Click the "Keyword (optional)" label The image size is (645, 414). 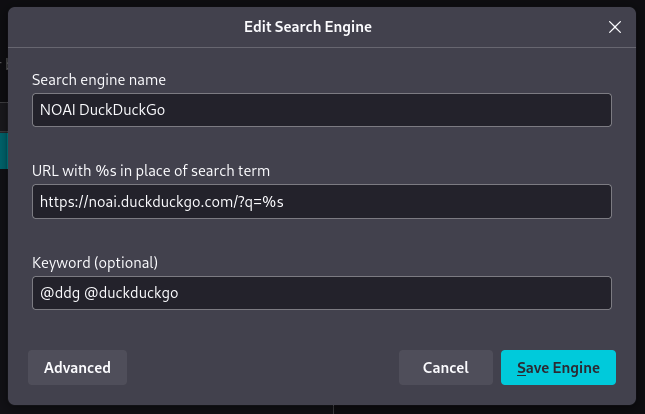pyautogui.click(x=95, y=262)
